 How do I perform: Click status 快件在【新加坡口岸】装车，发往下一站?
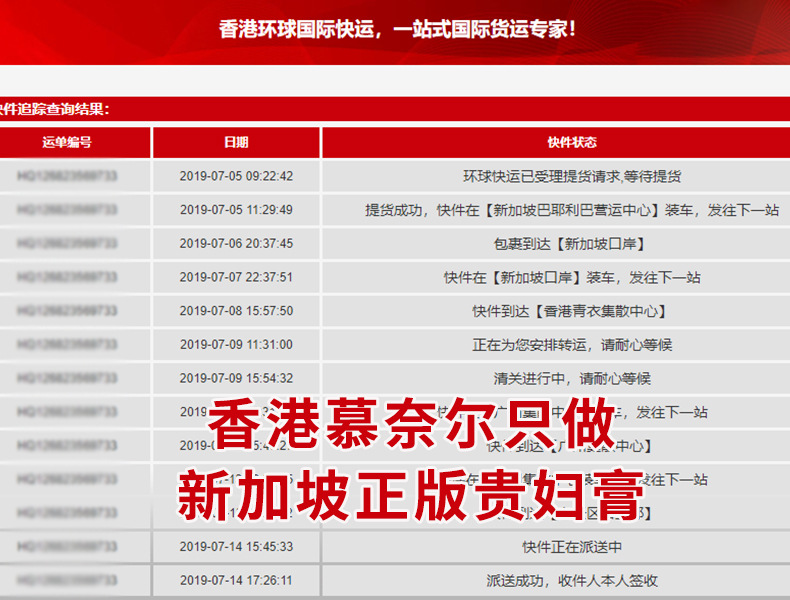[572, 277]
